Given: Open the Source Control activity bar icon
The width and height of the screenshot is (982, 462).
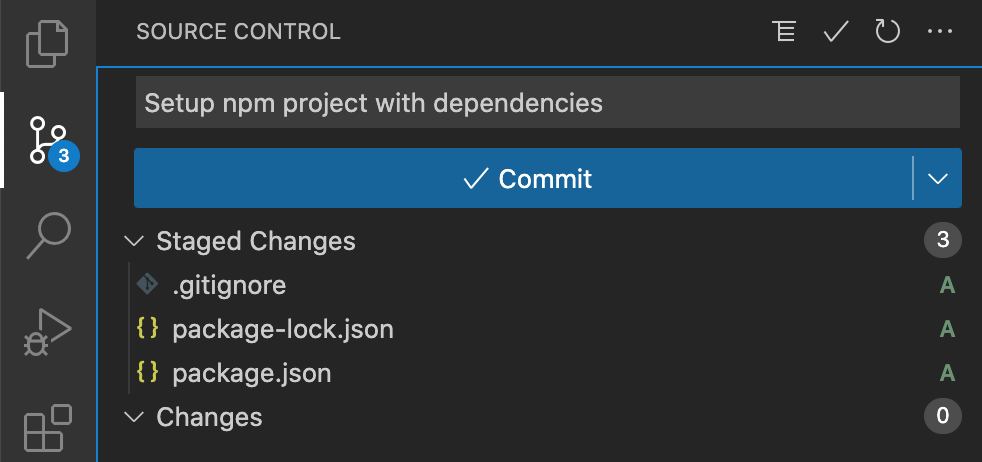Looking at the screenshot, I should pos(50,140).
